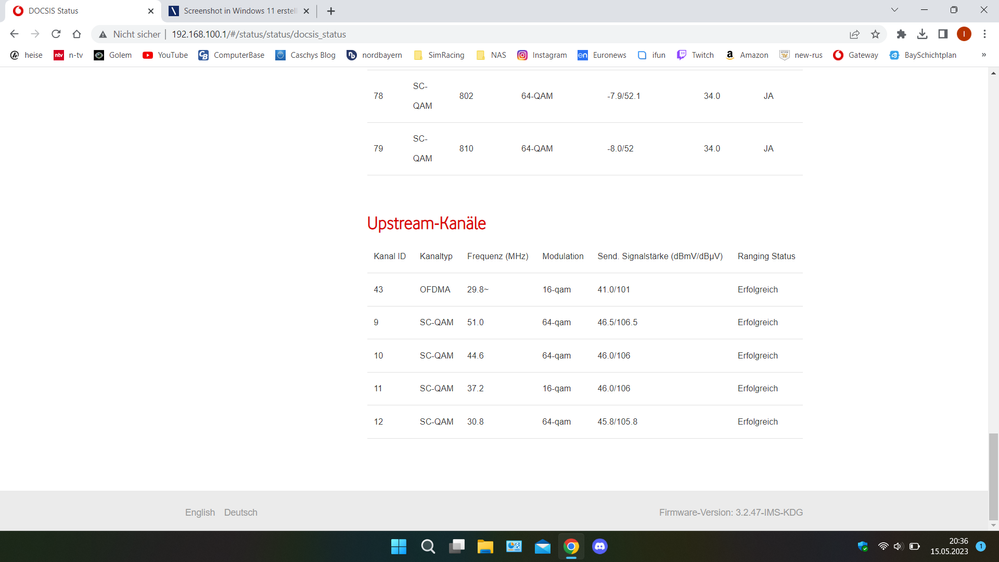Open the NAS bookmark folder
Viewport: 999px width, 562px height.
tap(491, 55)
